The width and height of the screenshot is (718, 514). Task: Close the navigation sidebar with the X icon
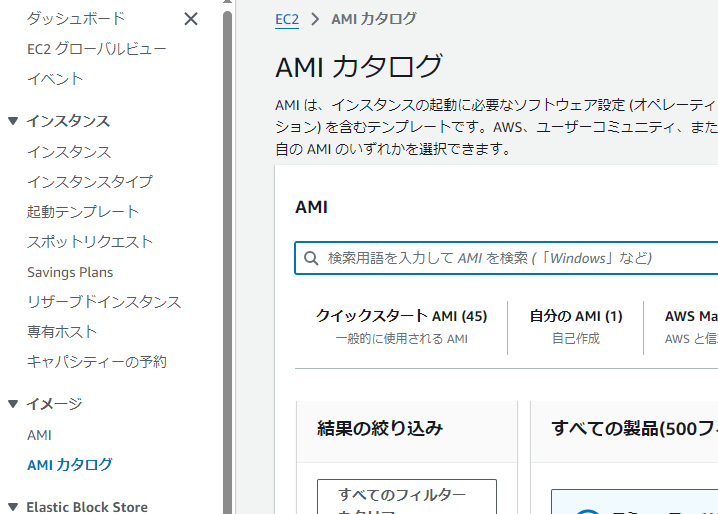(191, 19)
